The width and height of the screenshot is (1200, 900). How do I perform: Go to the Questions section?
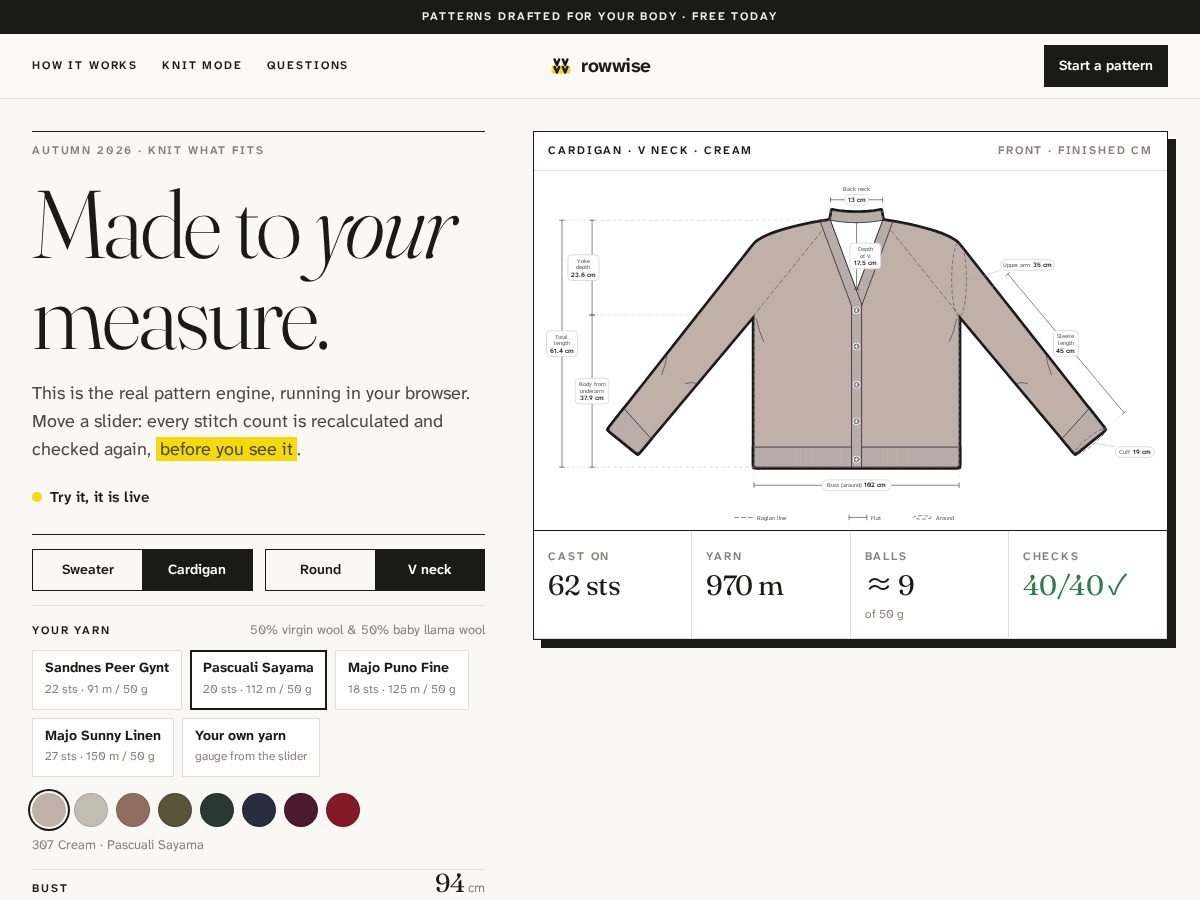307,66
